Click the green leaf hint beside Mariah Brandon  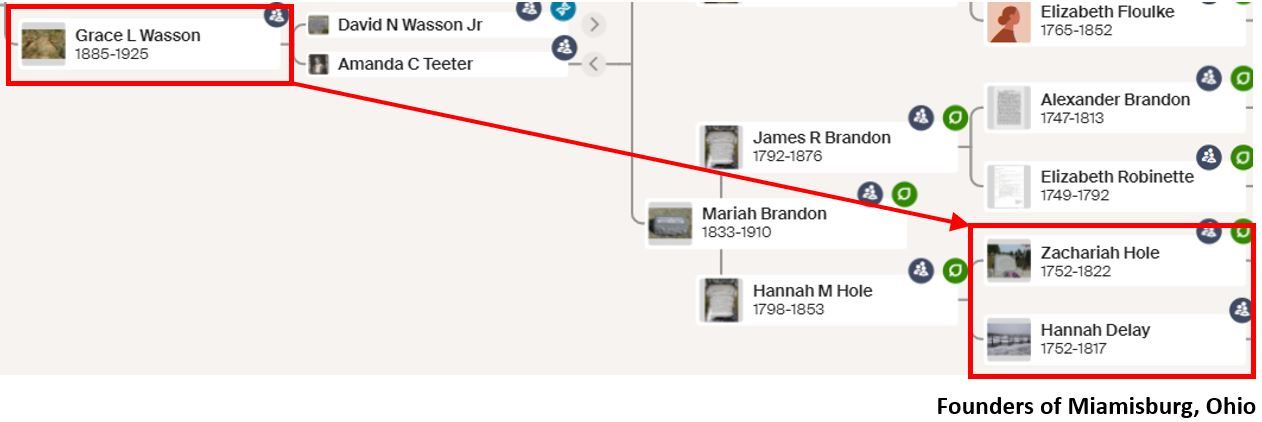point(904,194)
